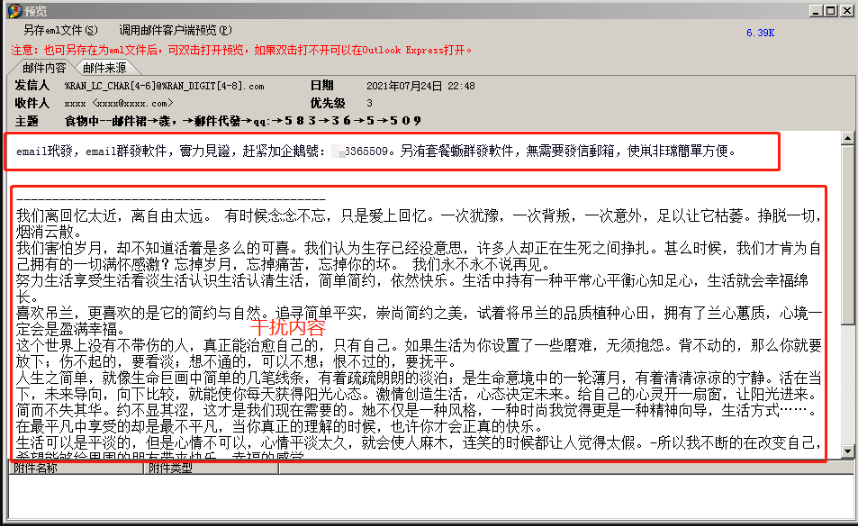The height and width of the screenshot is (526, 858).
Task: Click the paragraph starting 努力生活享受生活
Action: click(412, 288)
